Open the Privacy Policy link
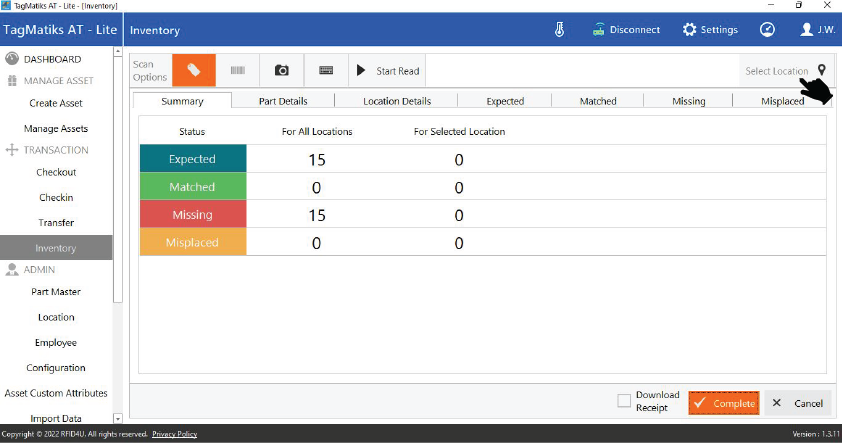Image resolution: width=842 pixels, height=443 pixels. tap(174, 434)
